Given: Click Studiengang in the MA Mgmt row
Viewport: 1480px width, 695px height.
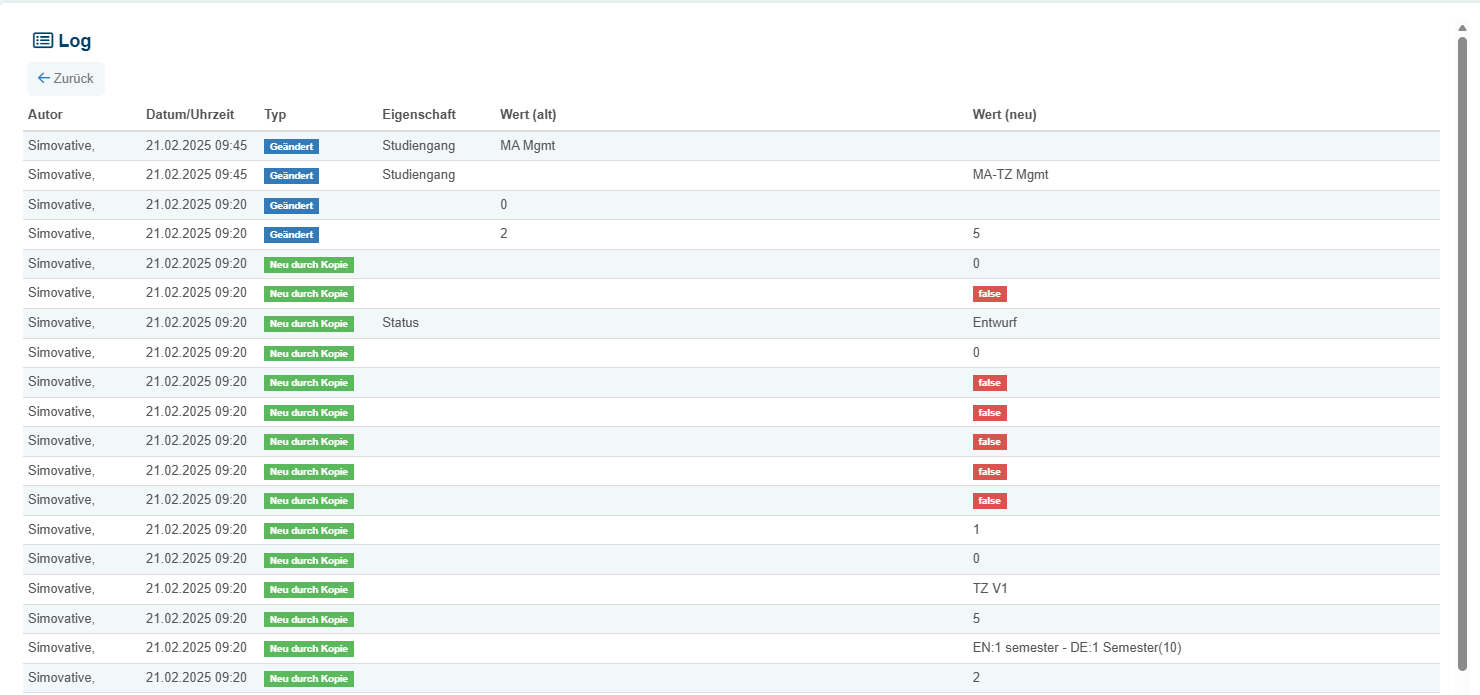Looking at the screenshot, I should tap(418, 146).
